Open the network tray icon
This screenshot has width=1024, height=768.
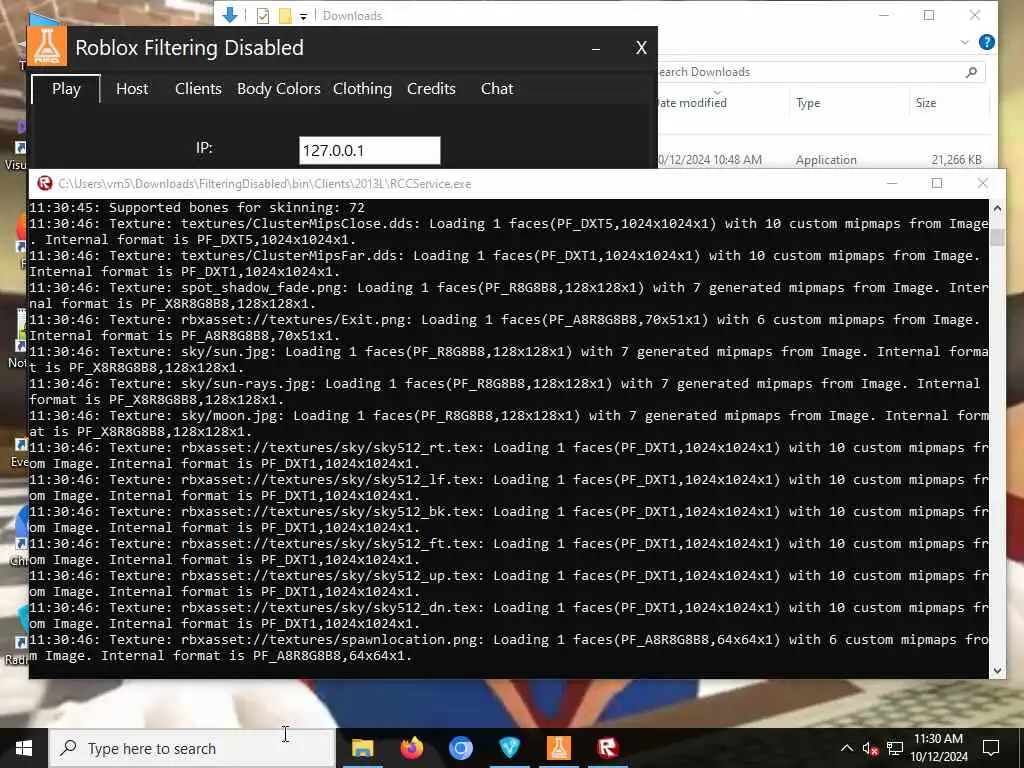895,748
